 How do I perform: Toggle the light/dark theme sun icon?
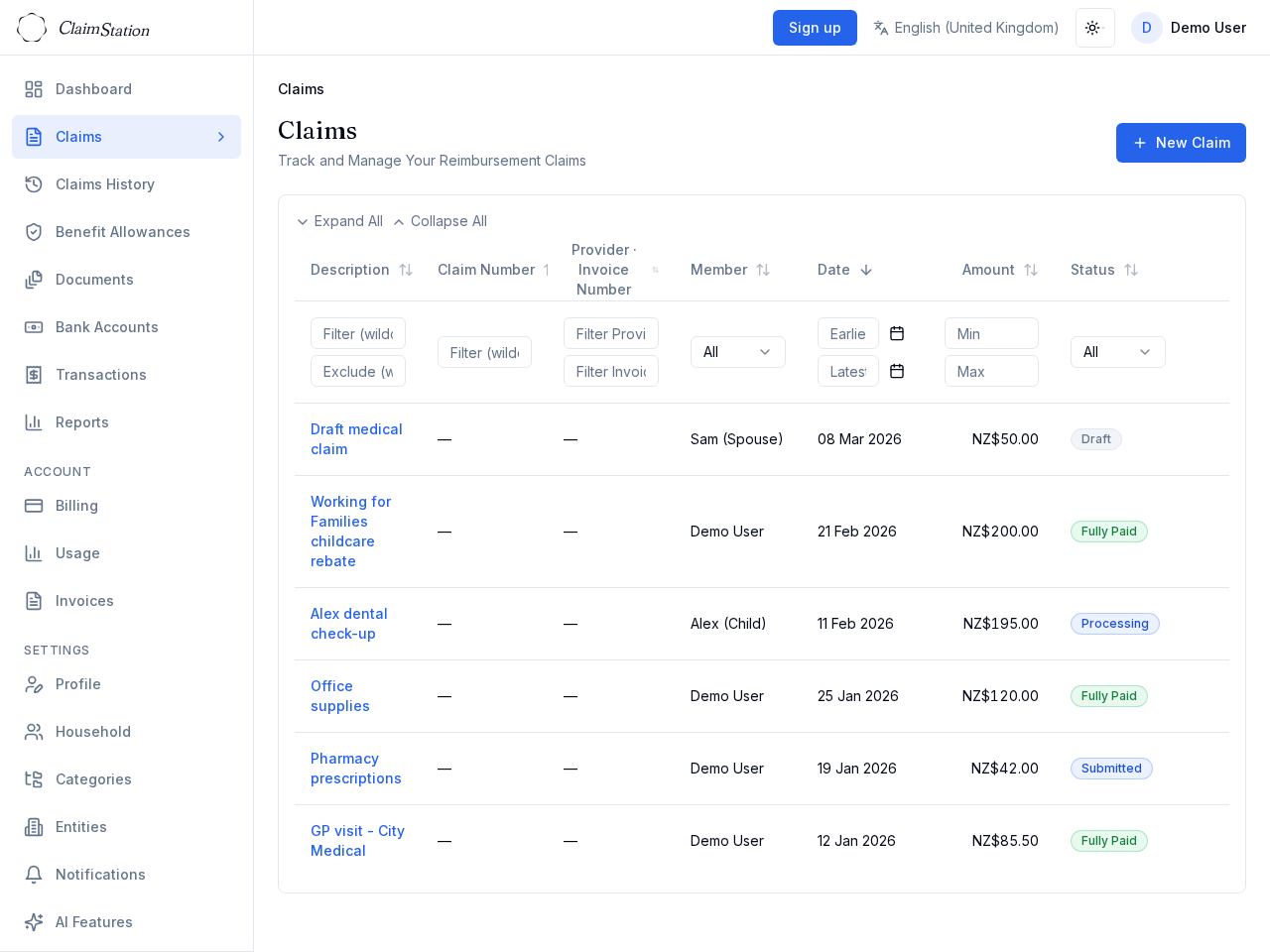1094,28
